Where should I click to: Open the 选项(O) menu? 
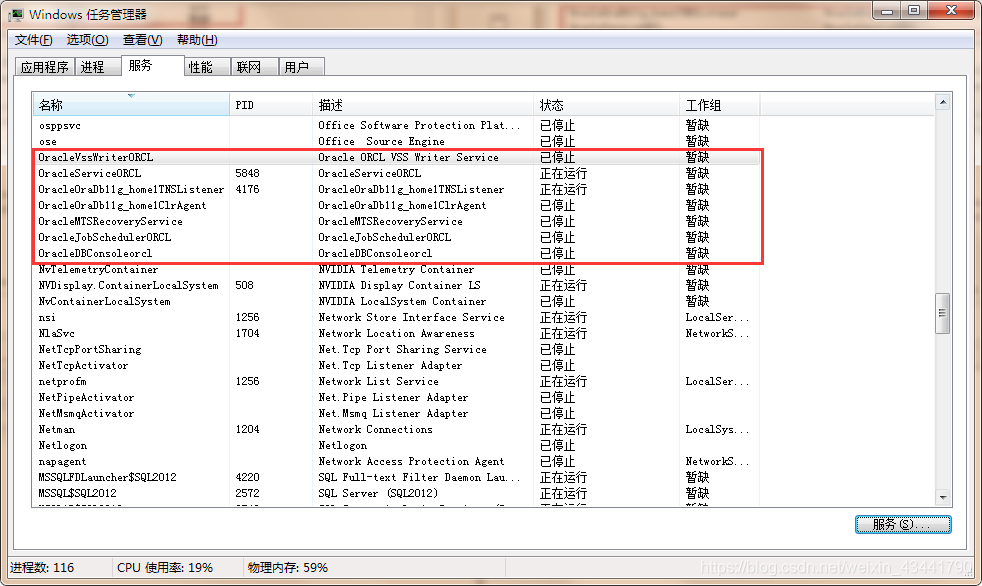click(87, 40)
